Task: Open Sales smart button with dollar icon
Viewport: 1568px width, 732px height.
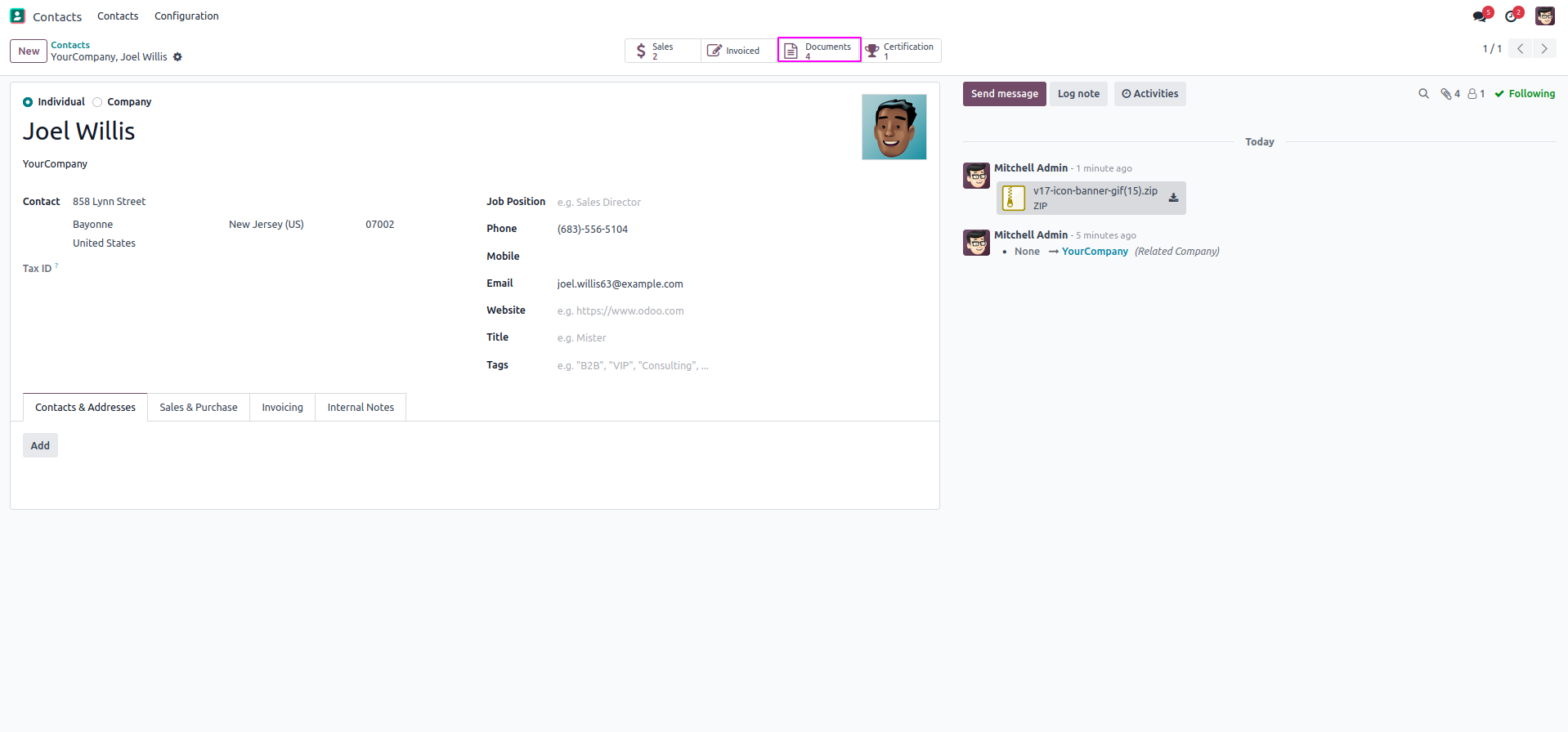Action: click(x=662, y=51)
